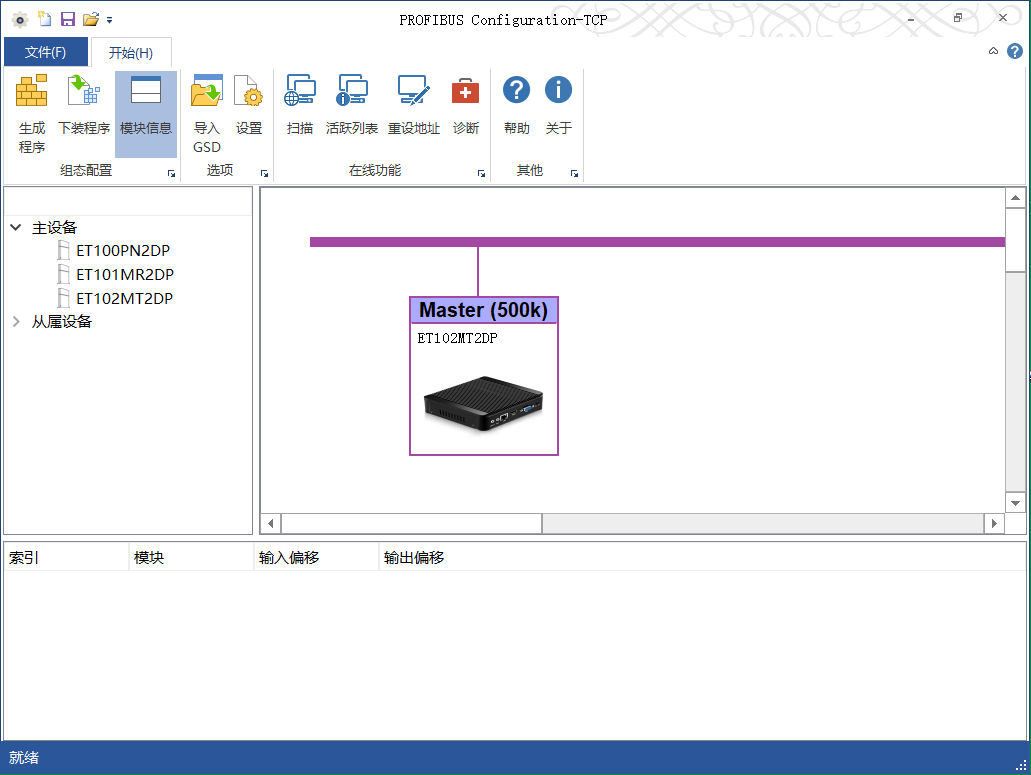Image resolution: width=1031 pixels, height=775 pixels.
Task: Click the save icon in title bar
Action: [x=68, y=19]
